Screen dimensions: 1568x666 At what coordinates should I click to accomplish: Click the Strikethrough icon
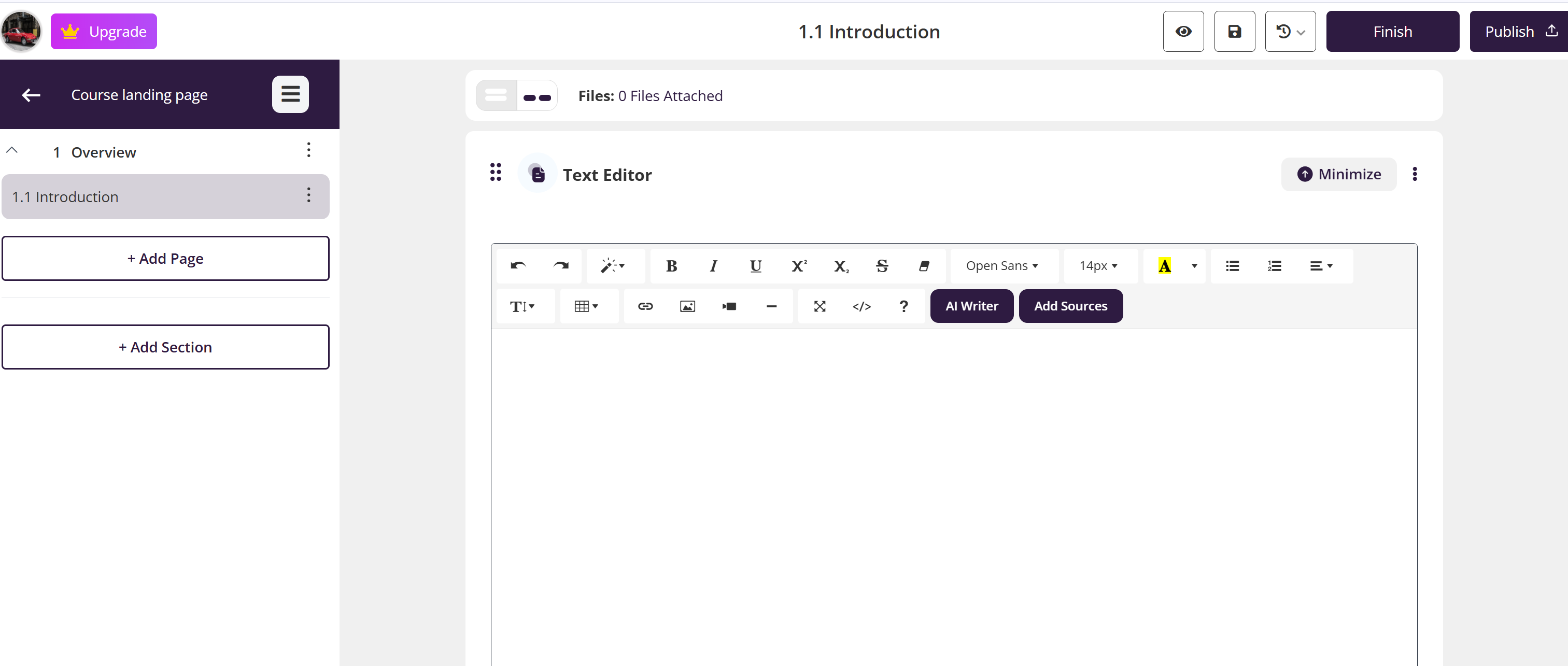881,266
